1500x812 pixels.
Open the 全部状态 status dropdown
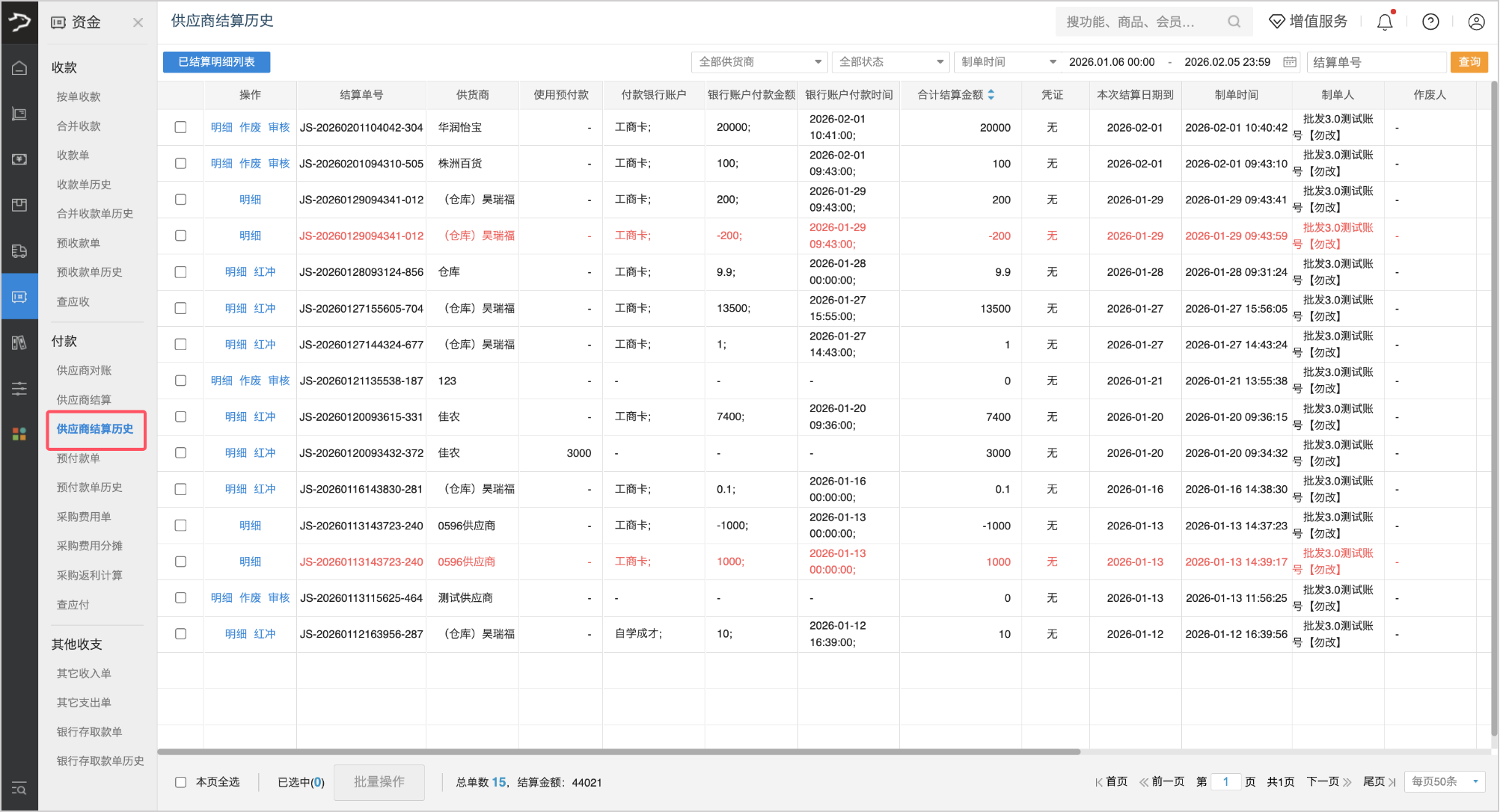click(890, 62)
